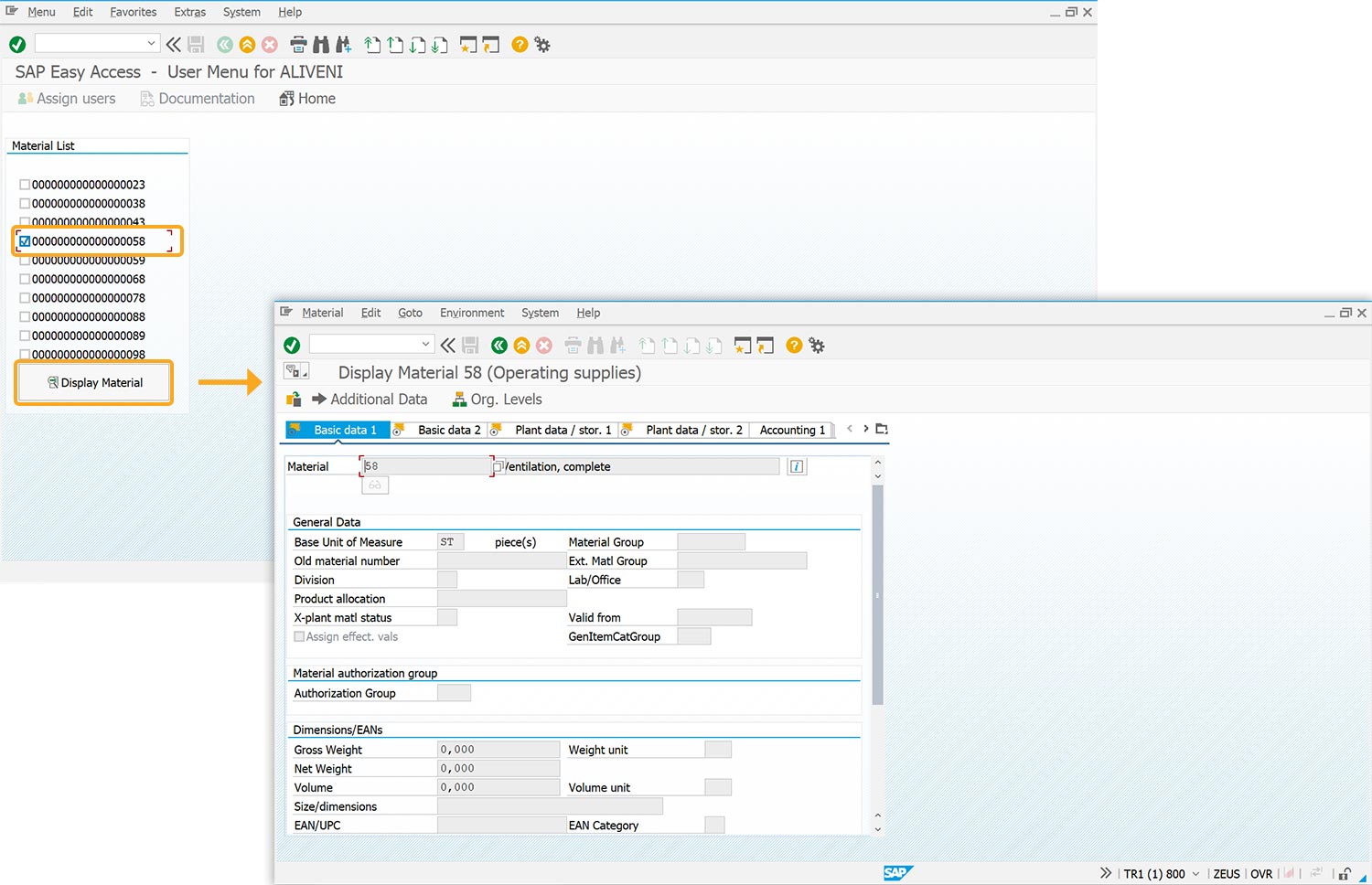This screenshot has width=1372, height=885.
Task: Open layout settings gear in Display Material window
Action: 817,345
